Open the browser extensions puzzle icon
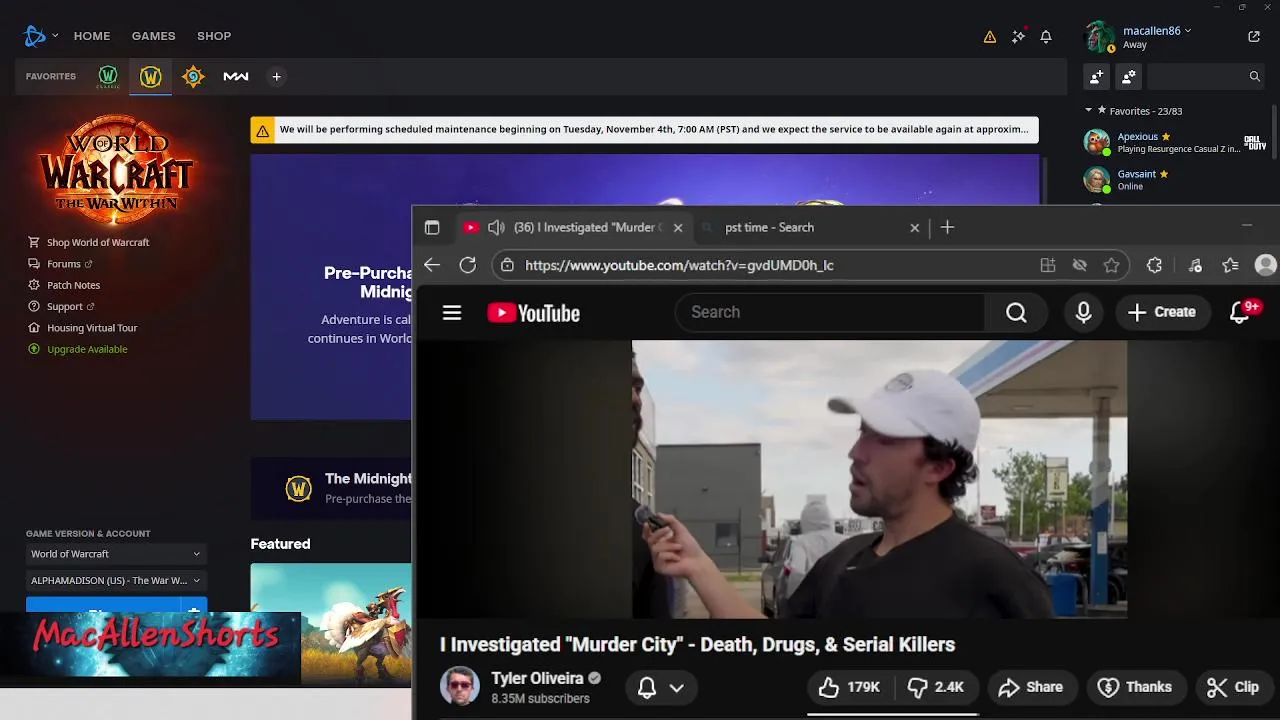The width and height of the screenshot is (1280, 720). (1154, 265)
